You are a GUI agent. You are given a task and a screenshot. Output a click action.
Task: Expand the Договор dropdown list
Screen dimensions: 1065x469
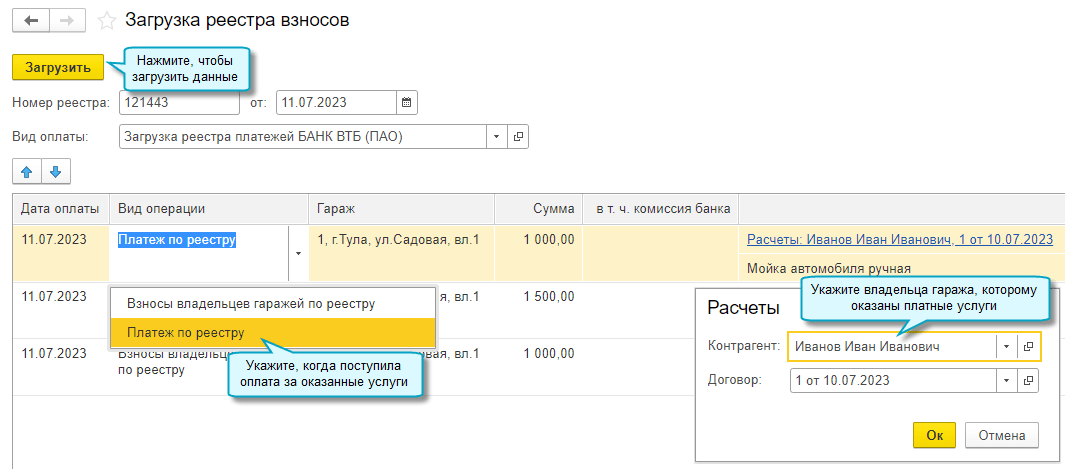pyautogui.click(x=1006, y=380)
